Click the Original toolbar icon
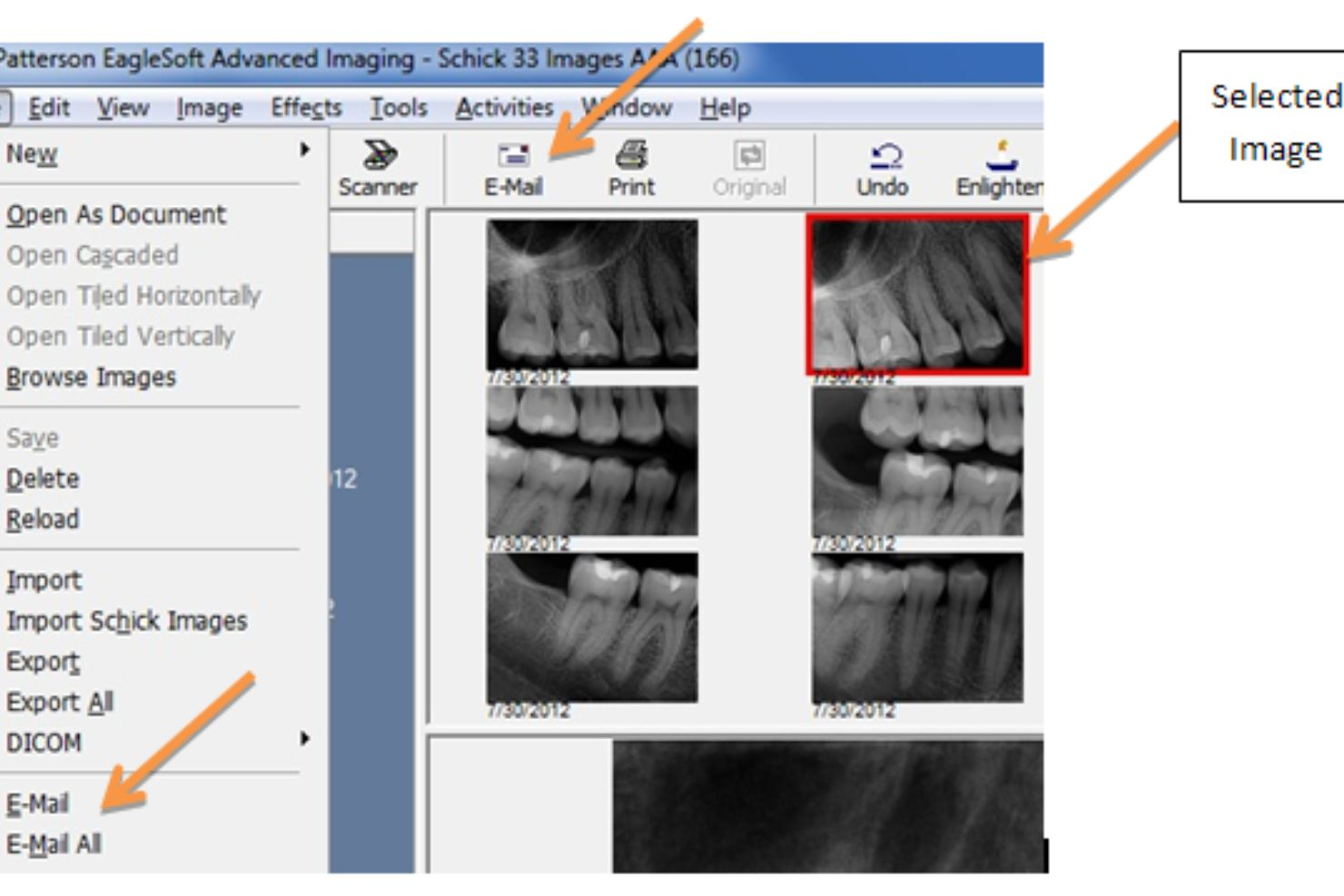Viewport: 1344px width, 896px height. pos(749,169)
